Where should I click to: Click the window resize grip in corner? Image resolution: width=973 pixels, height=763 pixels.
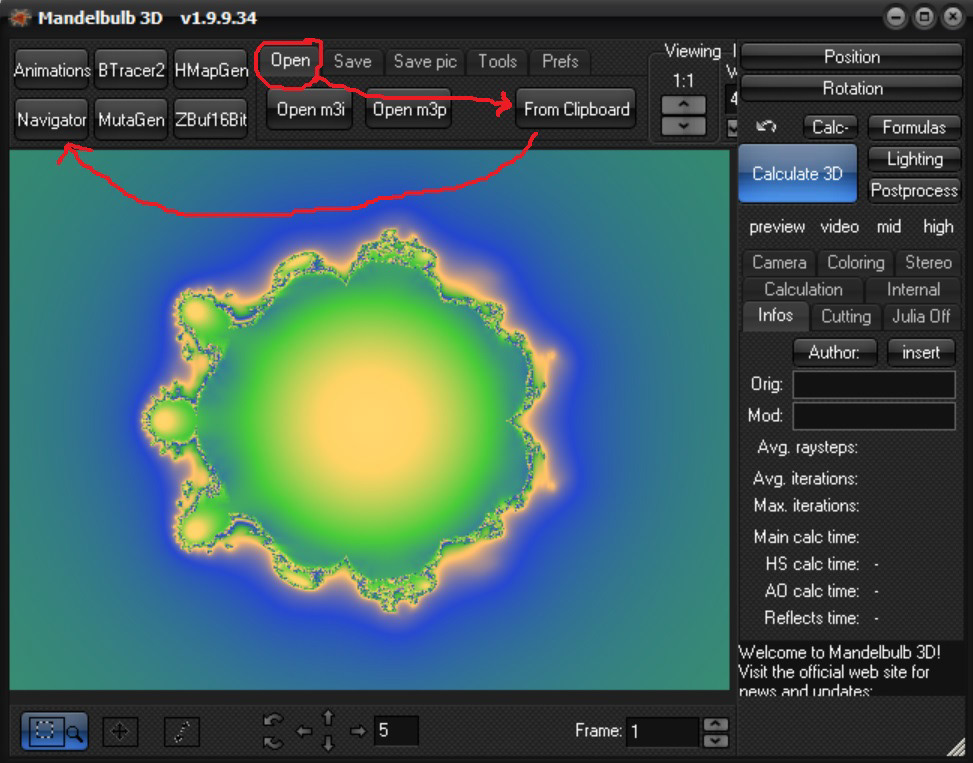pyautogui.click(x=957, y=749)
